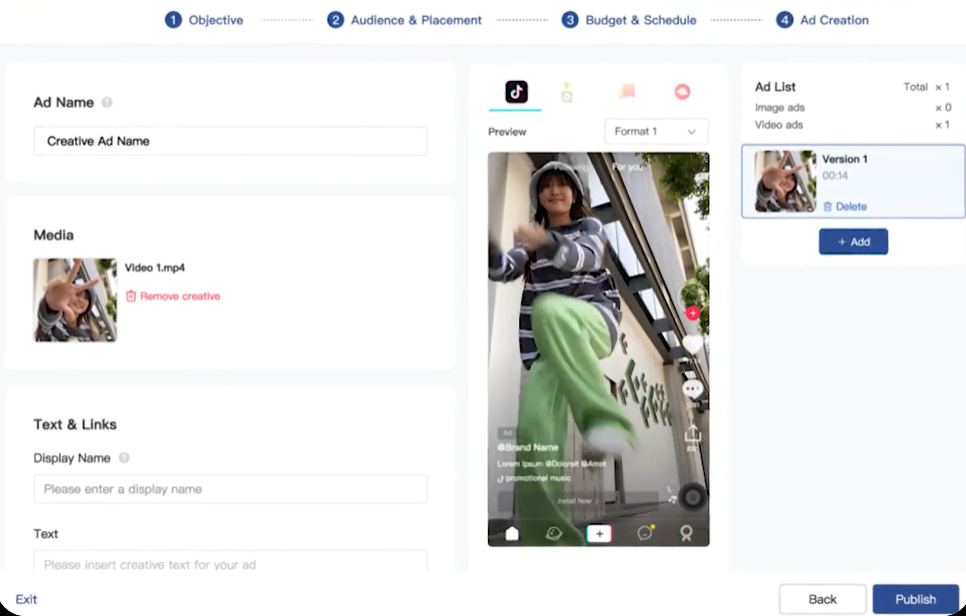Click the Publish button

[915, 599]
